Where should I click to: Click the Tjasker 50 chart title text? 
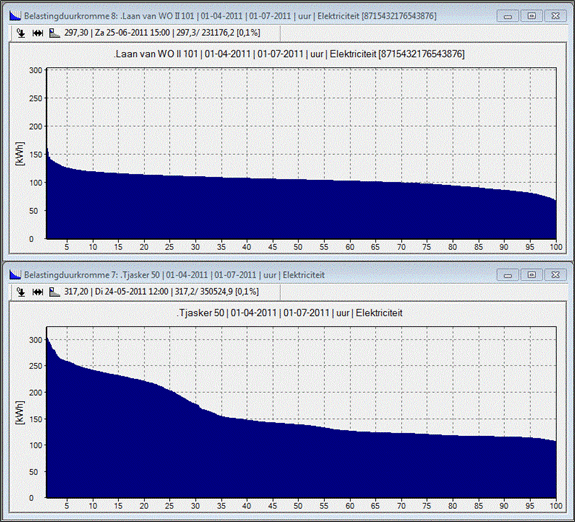[x=290, y=313]
